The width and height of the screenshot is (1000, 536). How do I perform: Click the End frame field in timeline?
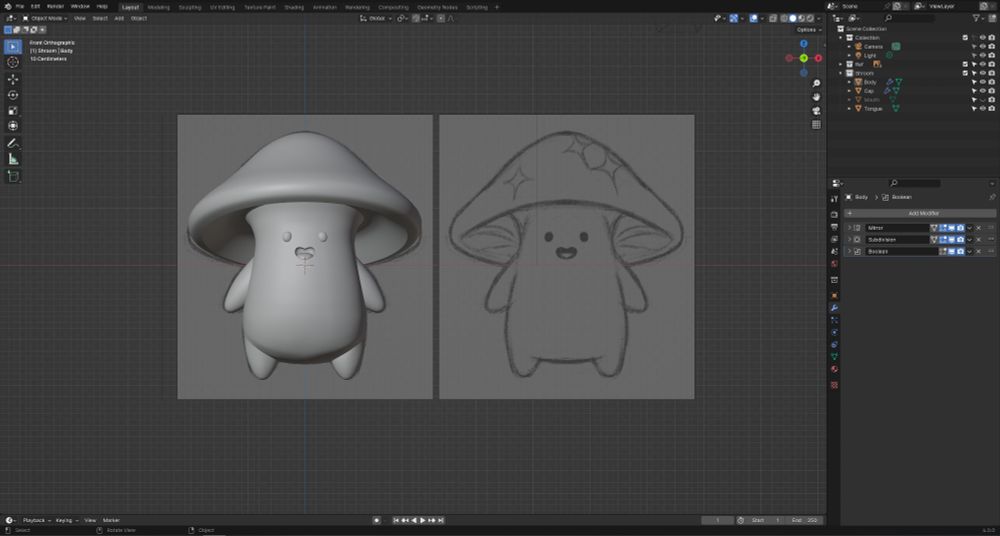[x=808, y=520]
